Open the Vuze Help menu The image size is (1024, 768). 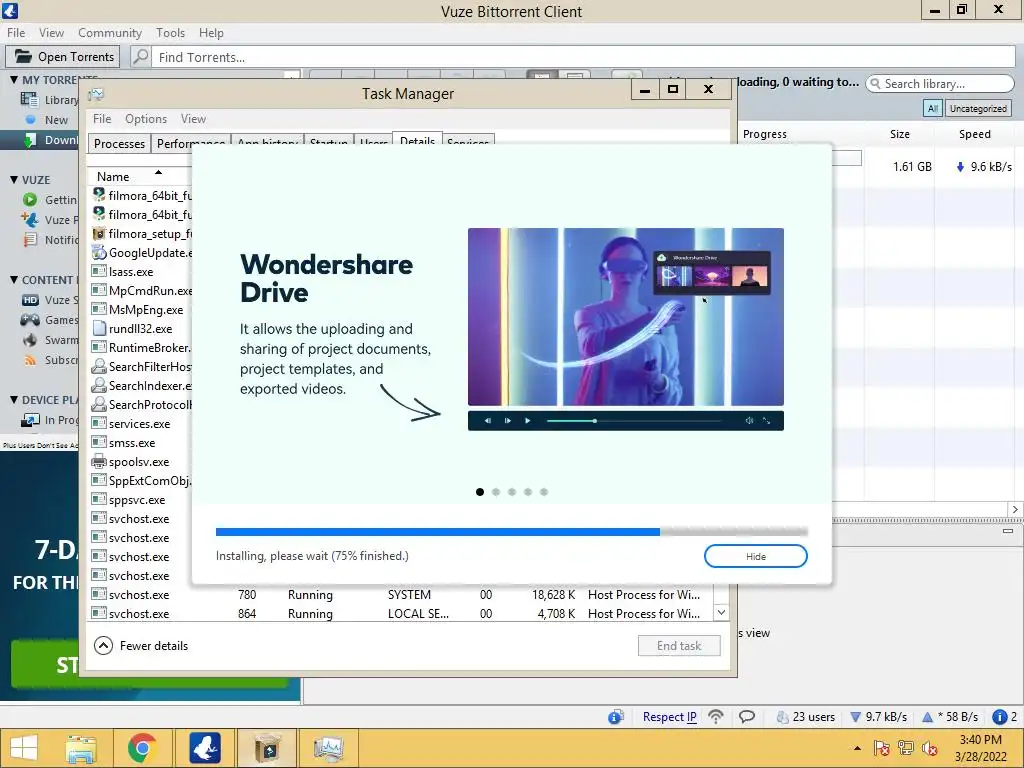211,33
